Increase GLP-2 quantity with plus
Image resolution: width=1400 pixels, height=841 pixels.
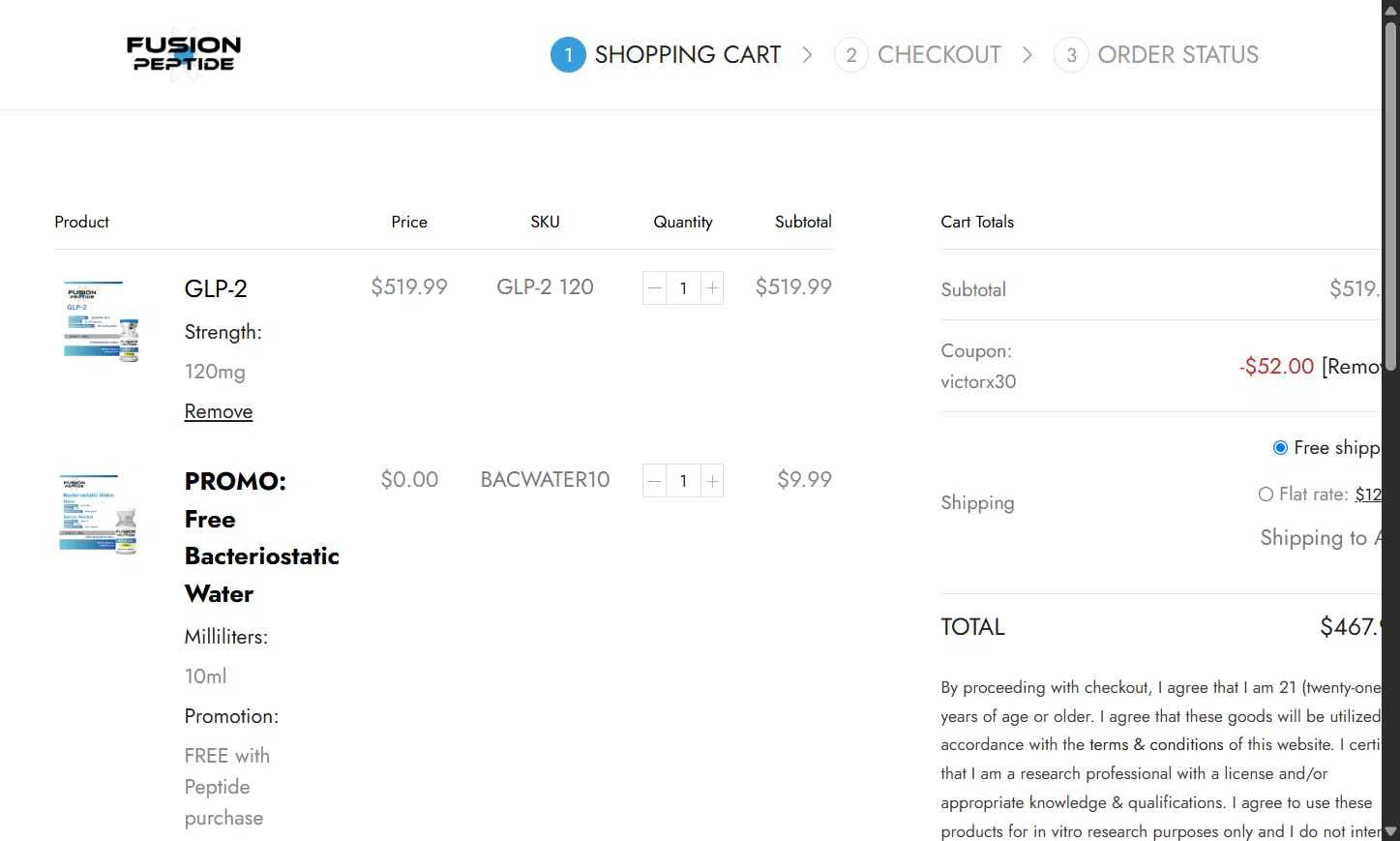click(712, 287)
